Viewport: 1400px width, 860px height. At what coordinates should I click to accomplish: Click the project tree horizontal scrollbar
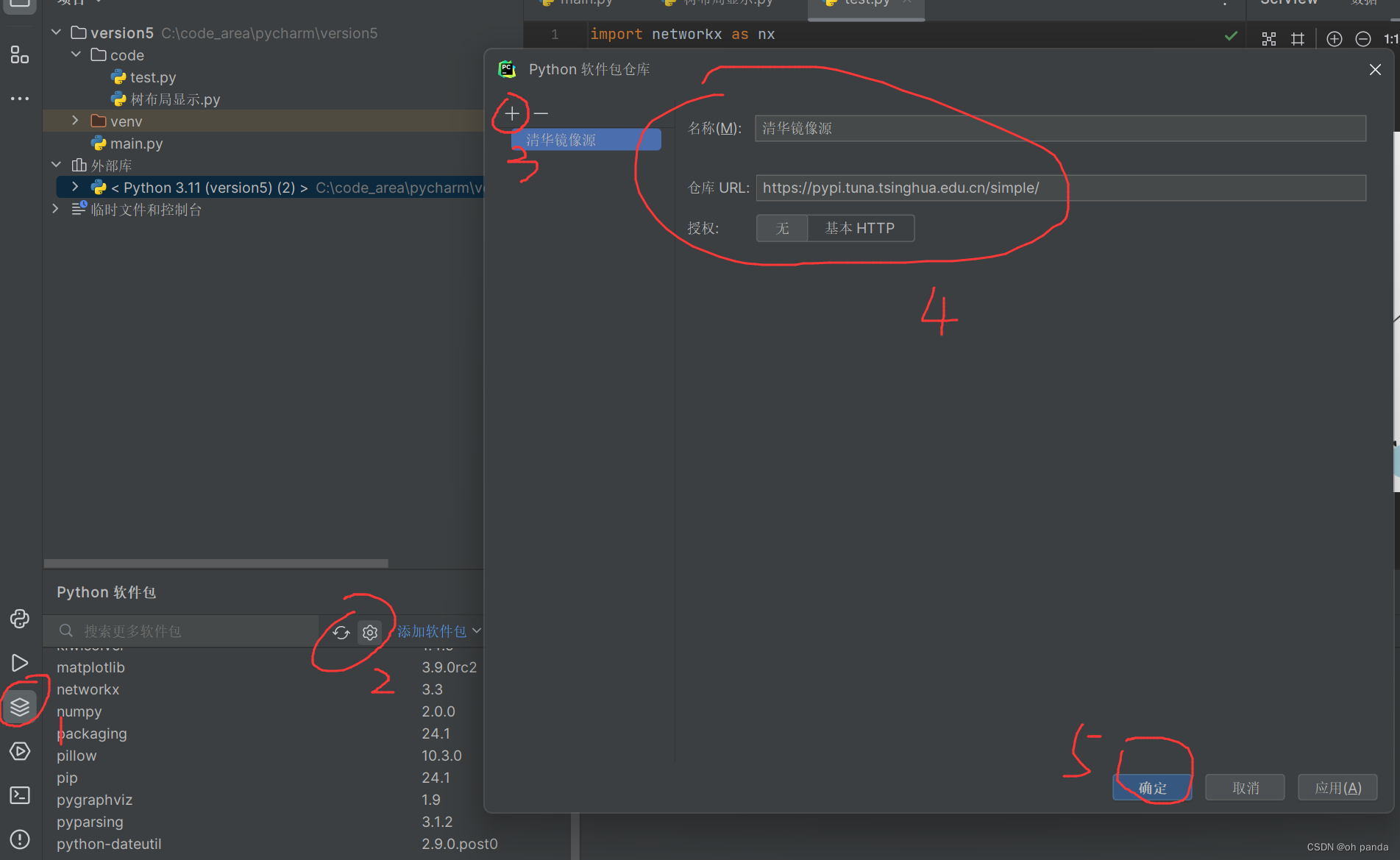pos(216,564)
